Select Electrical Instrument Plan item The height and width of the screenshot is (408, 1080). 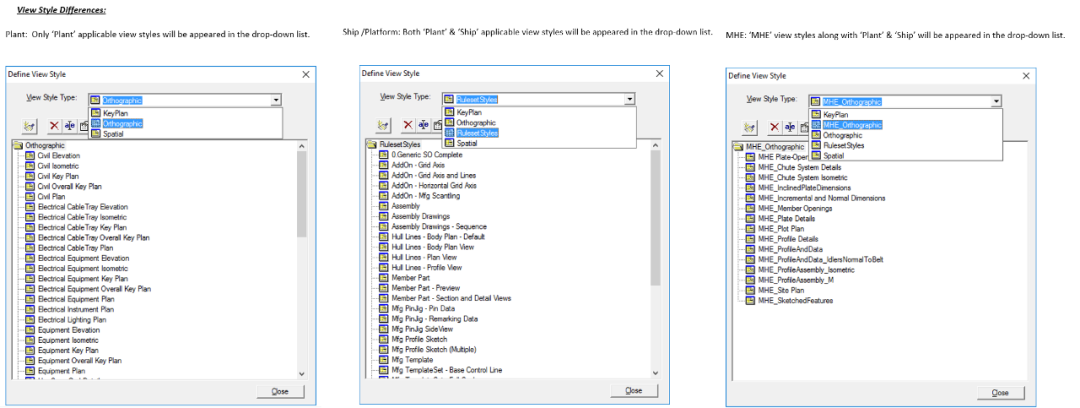[x=76, y=309]
